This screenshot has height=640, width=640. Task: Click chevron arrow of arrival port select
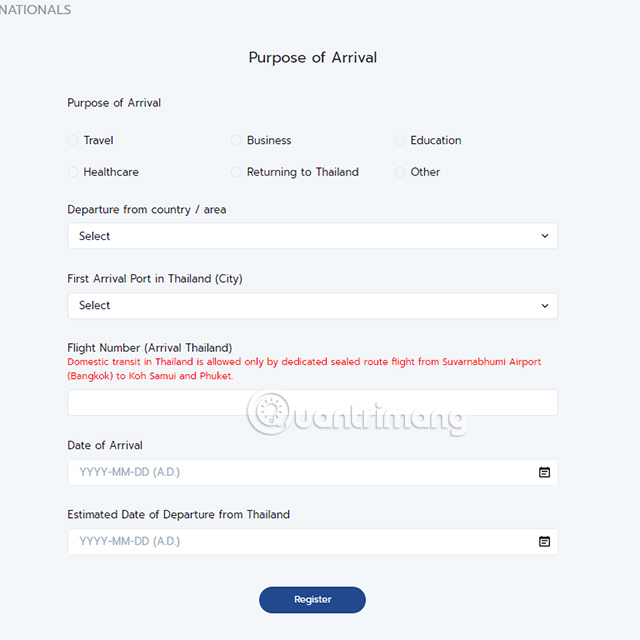[545, 305]
